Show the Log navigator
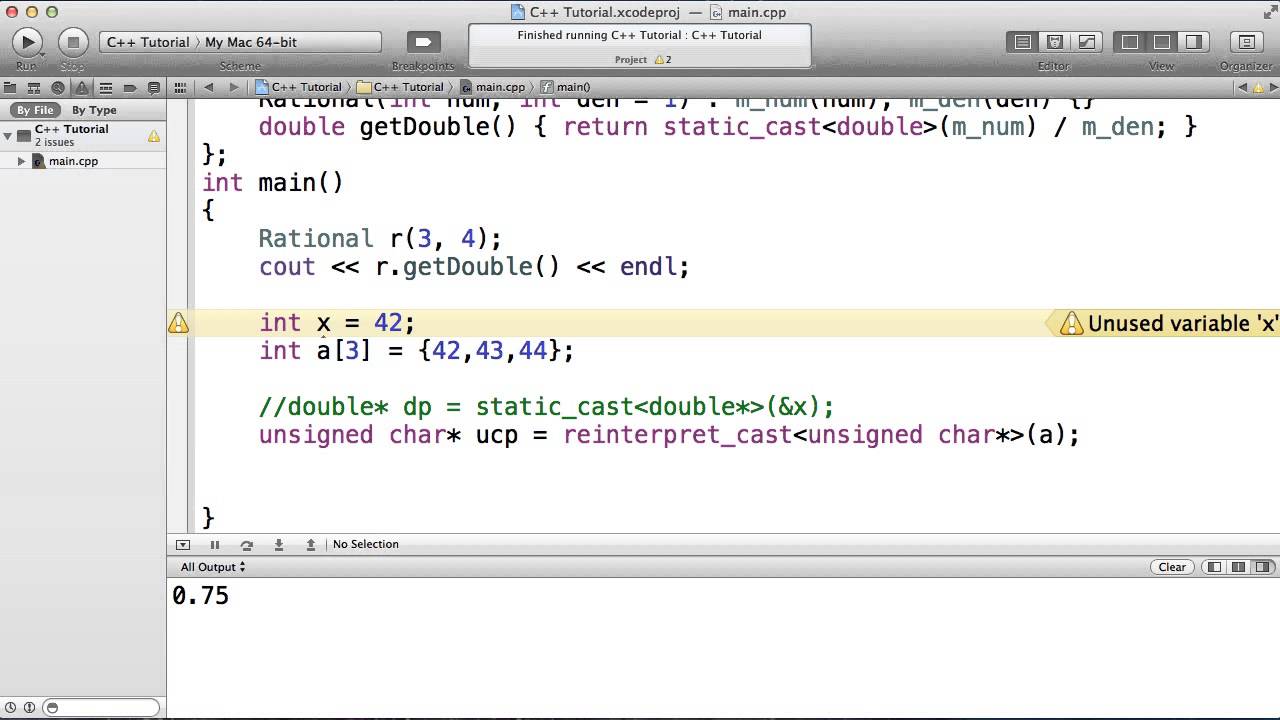This screenshot has height=720, width=1280. [154, 87]
